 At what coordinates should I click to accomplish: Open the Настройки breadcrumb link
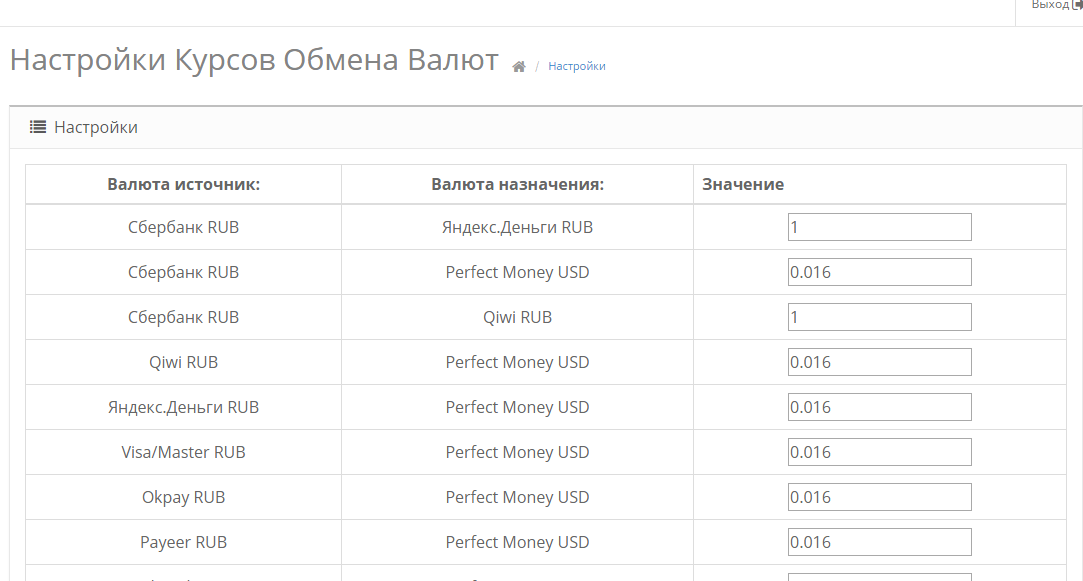pos(577,66)
